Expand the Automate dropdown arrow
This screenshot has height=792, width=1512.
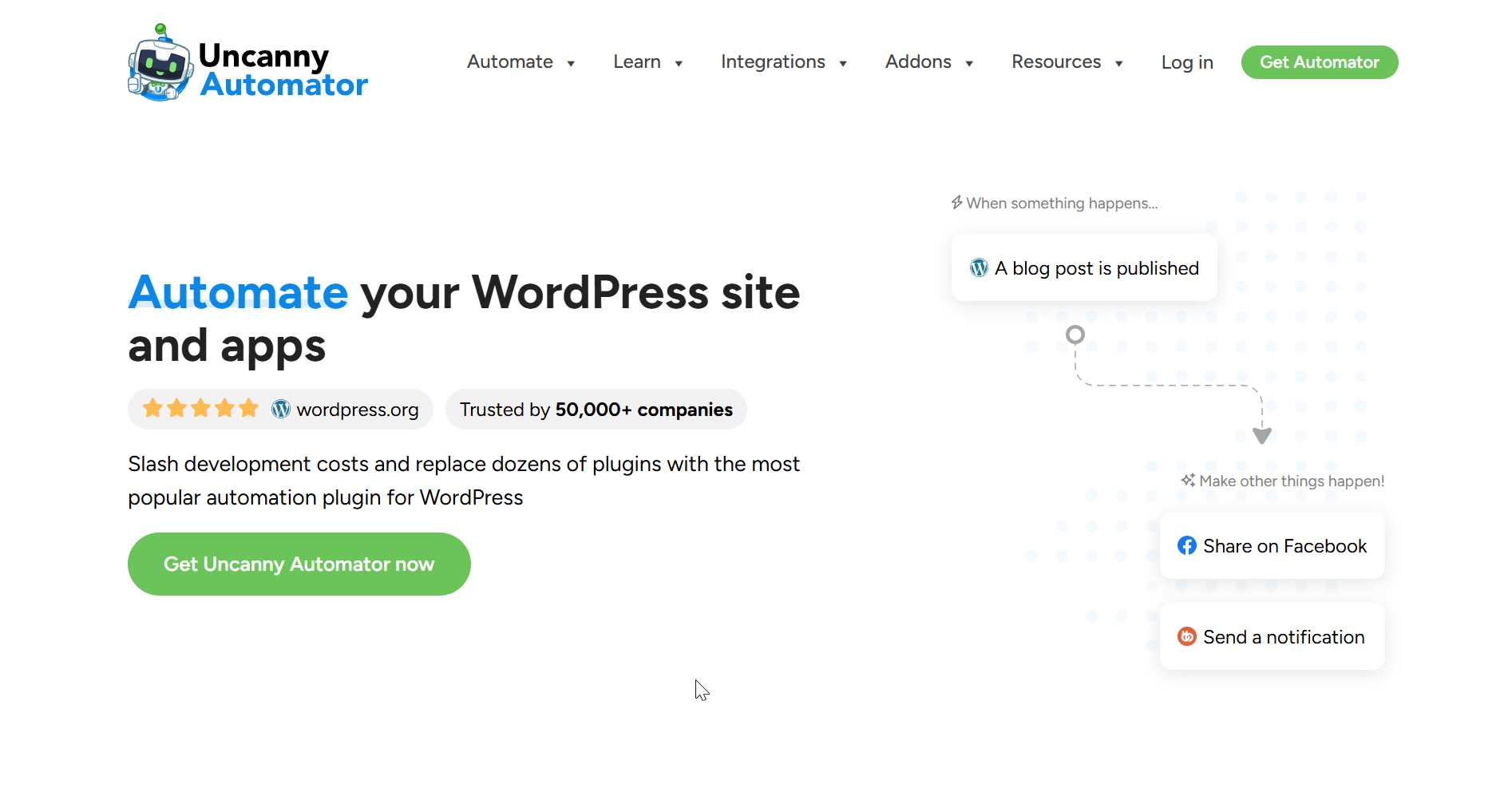[x=571, y=63]
